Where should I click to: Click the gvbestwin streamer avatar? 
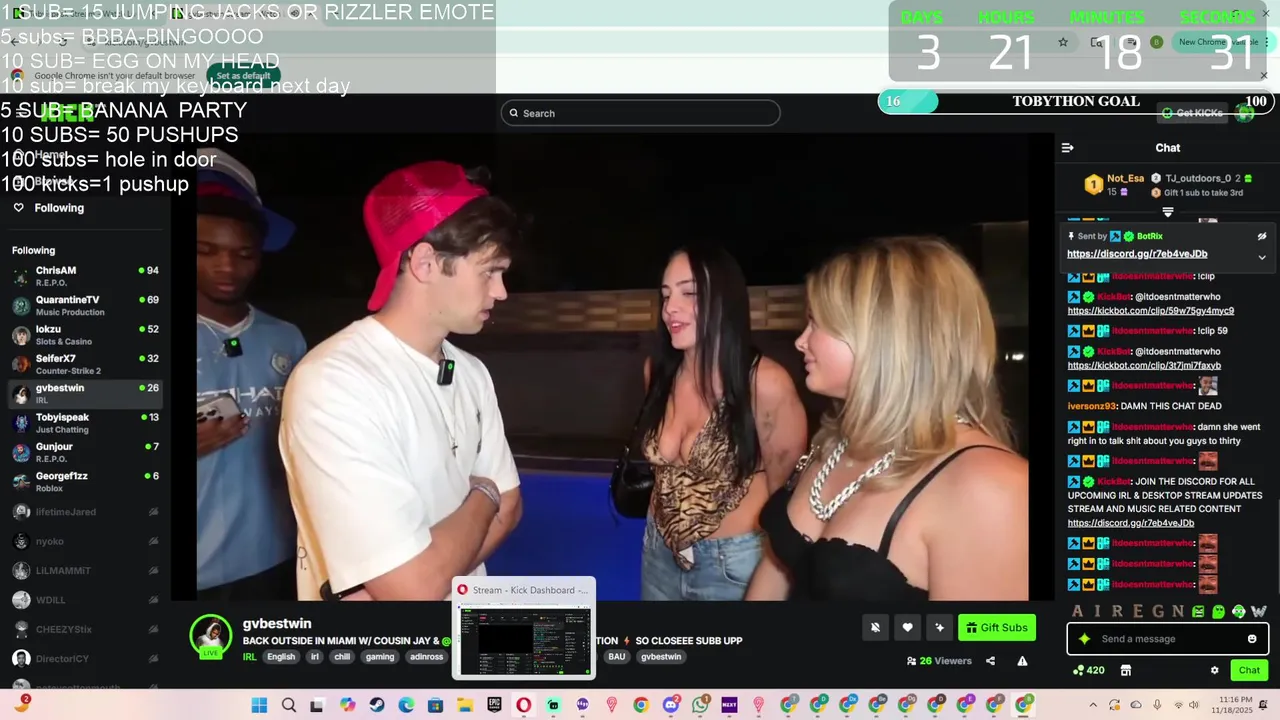click(211, 636)
